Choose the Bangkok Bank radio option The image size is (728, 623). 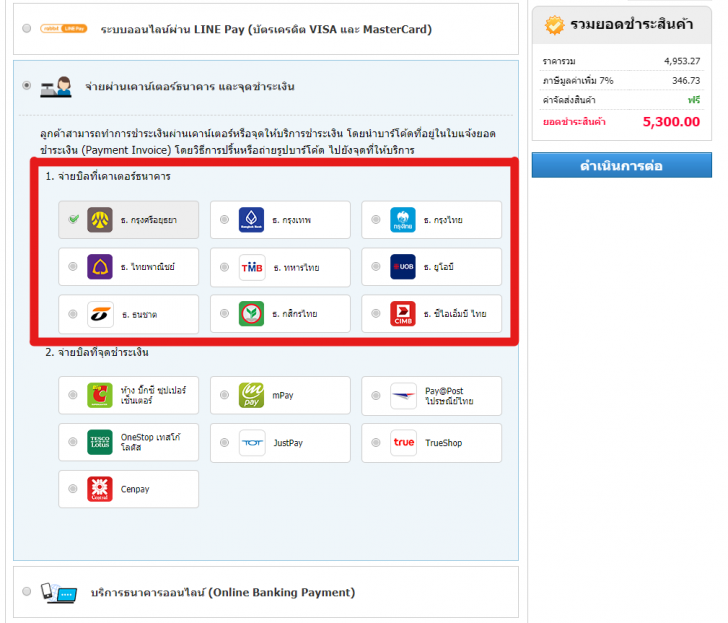point(224,219)
